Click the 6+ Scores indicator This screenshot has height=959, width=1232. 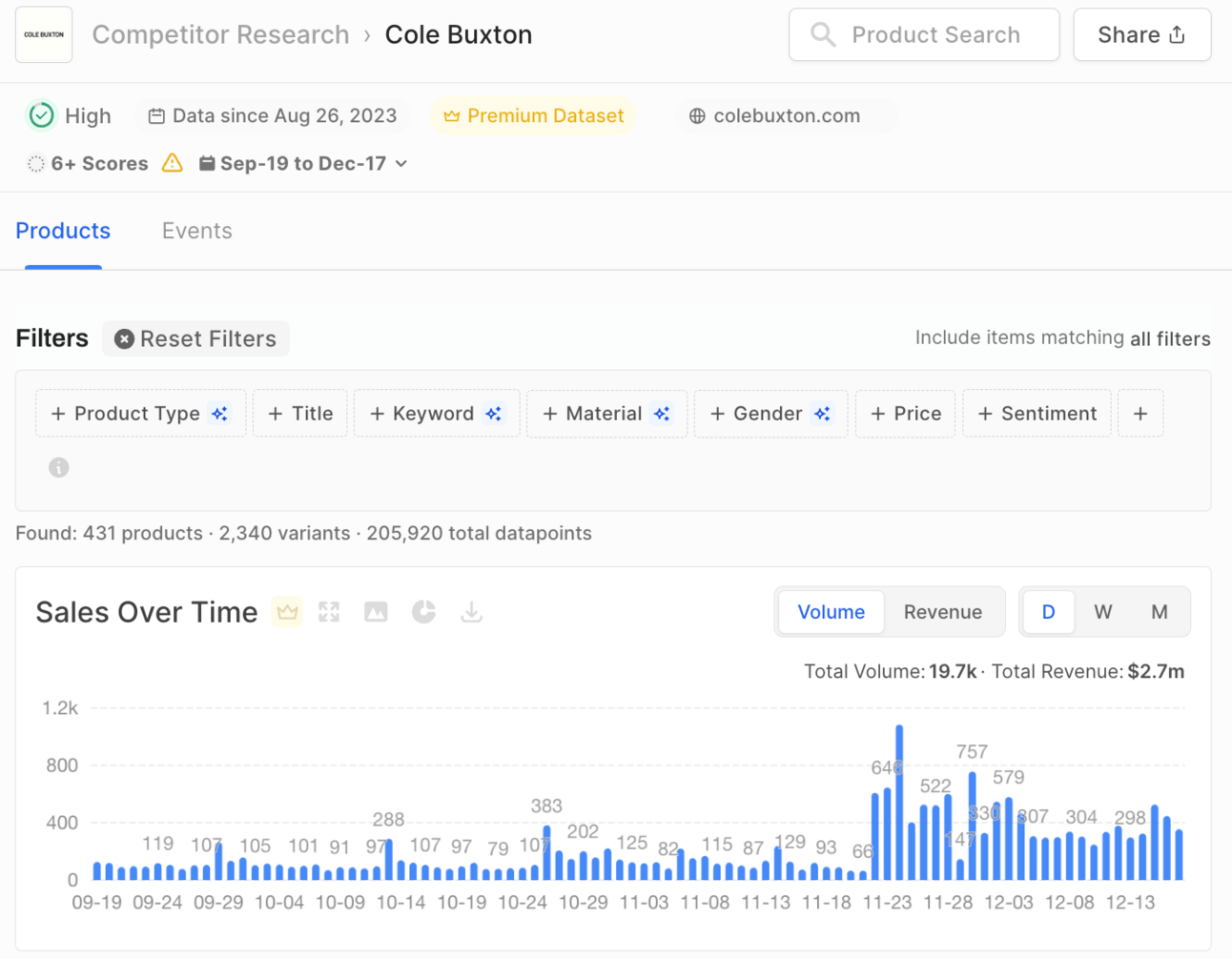pyautogui.click(x=88, y=164)
